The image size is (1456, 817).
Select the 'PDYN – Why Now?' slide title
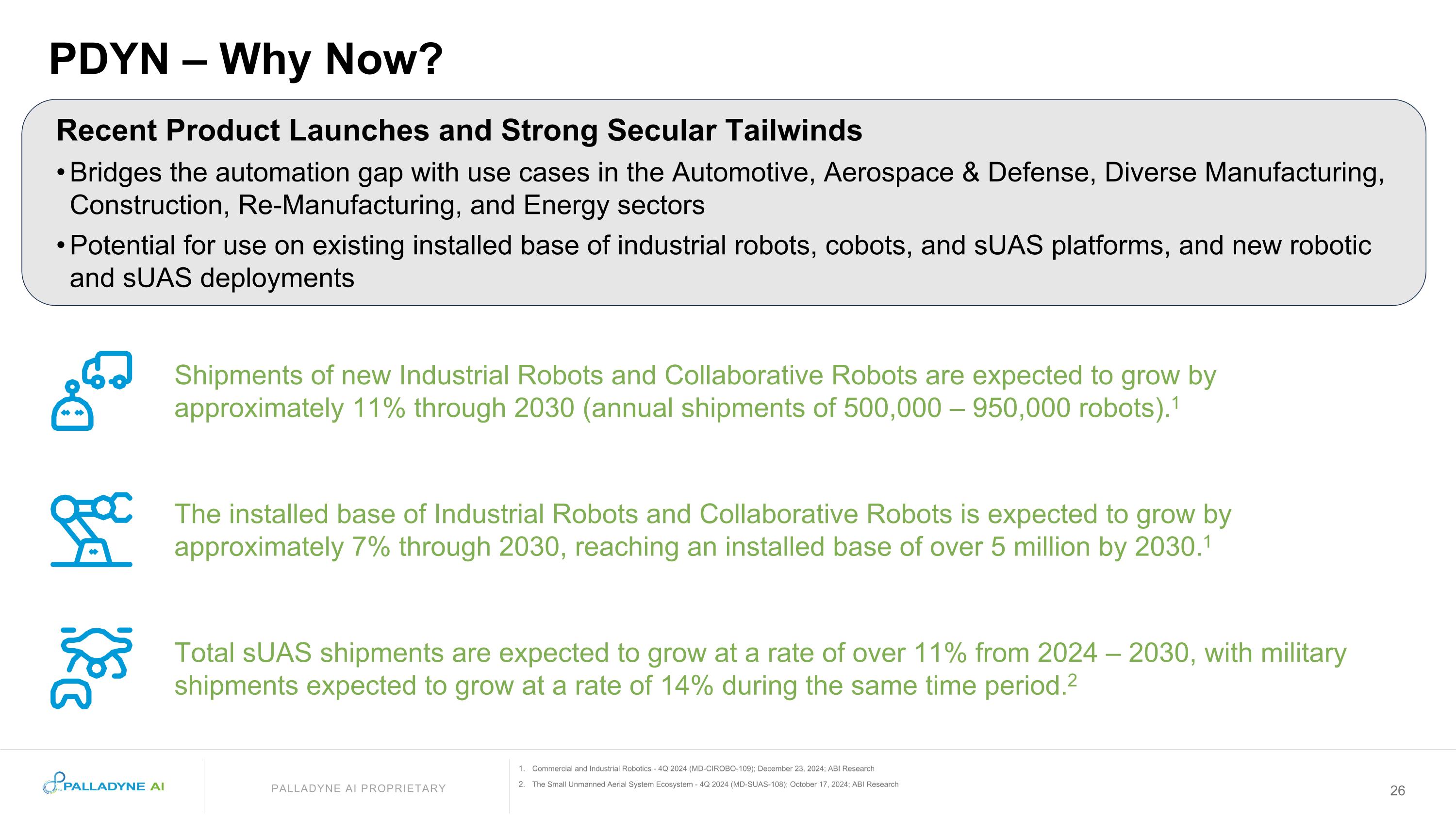(x=246, y=59)
